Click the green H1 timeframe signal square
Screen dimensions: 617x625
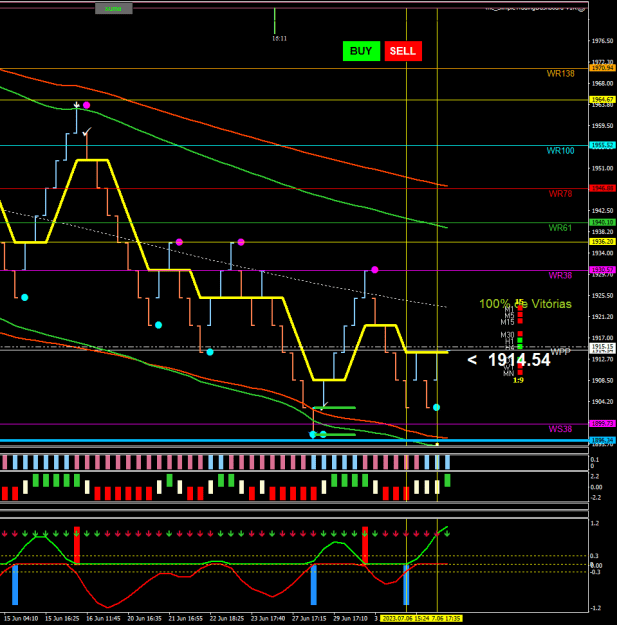pyautogui.click(x=520, y=340)
